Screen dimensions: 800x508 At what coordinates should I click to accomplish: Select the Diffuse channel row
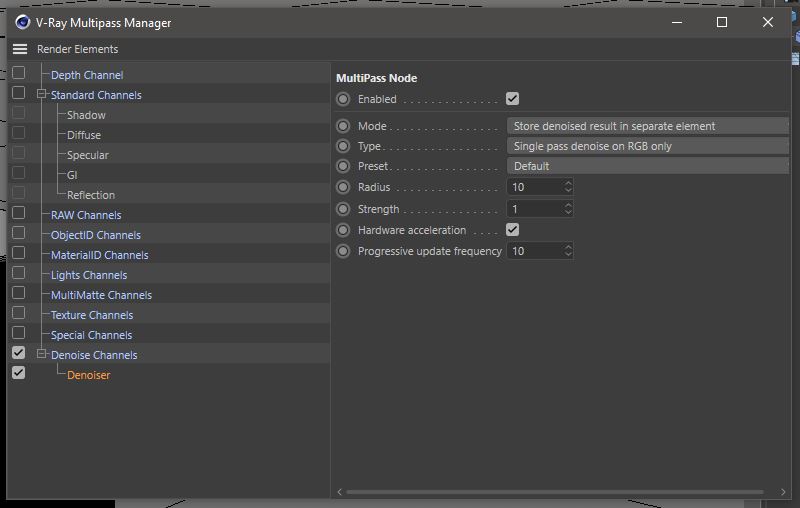84,135
